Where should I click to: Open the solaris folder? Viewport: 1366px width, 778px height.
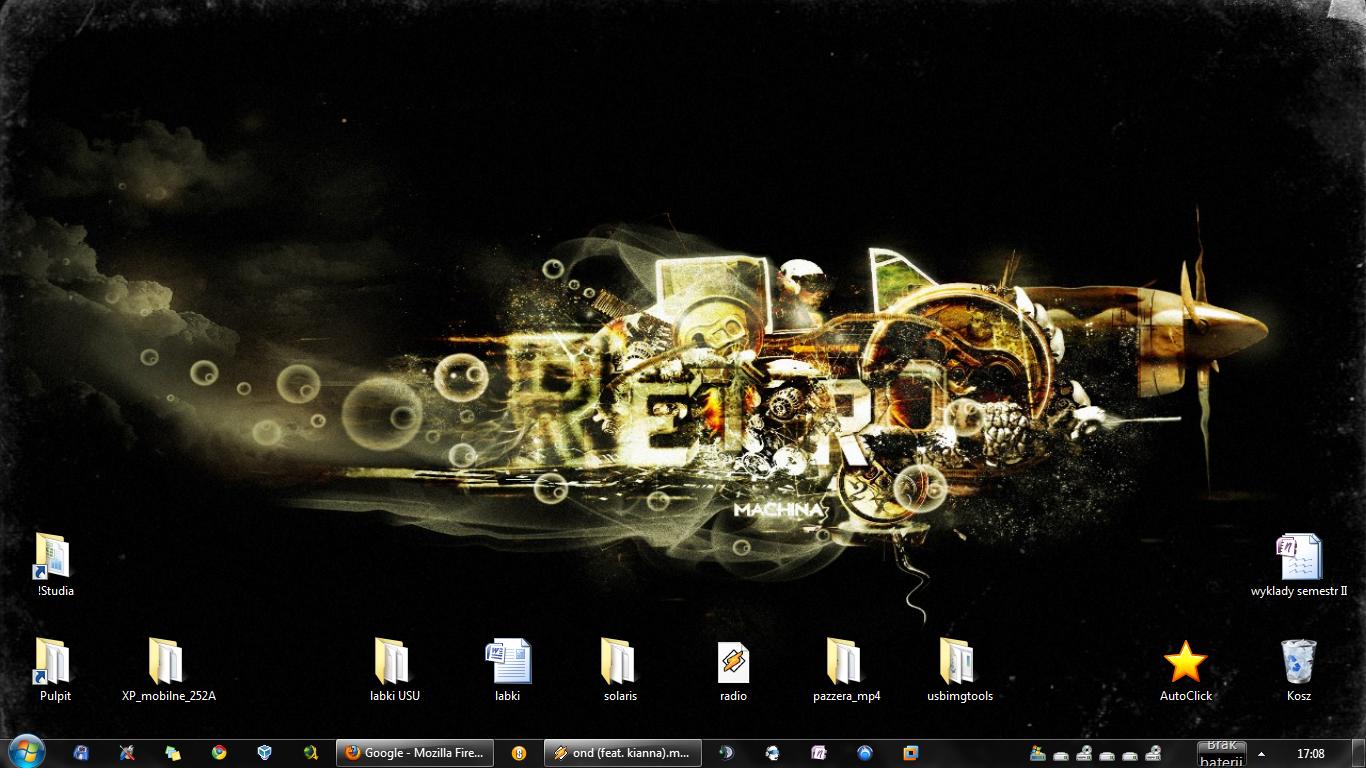point(619,662)
